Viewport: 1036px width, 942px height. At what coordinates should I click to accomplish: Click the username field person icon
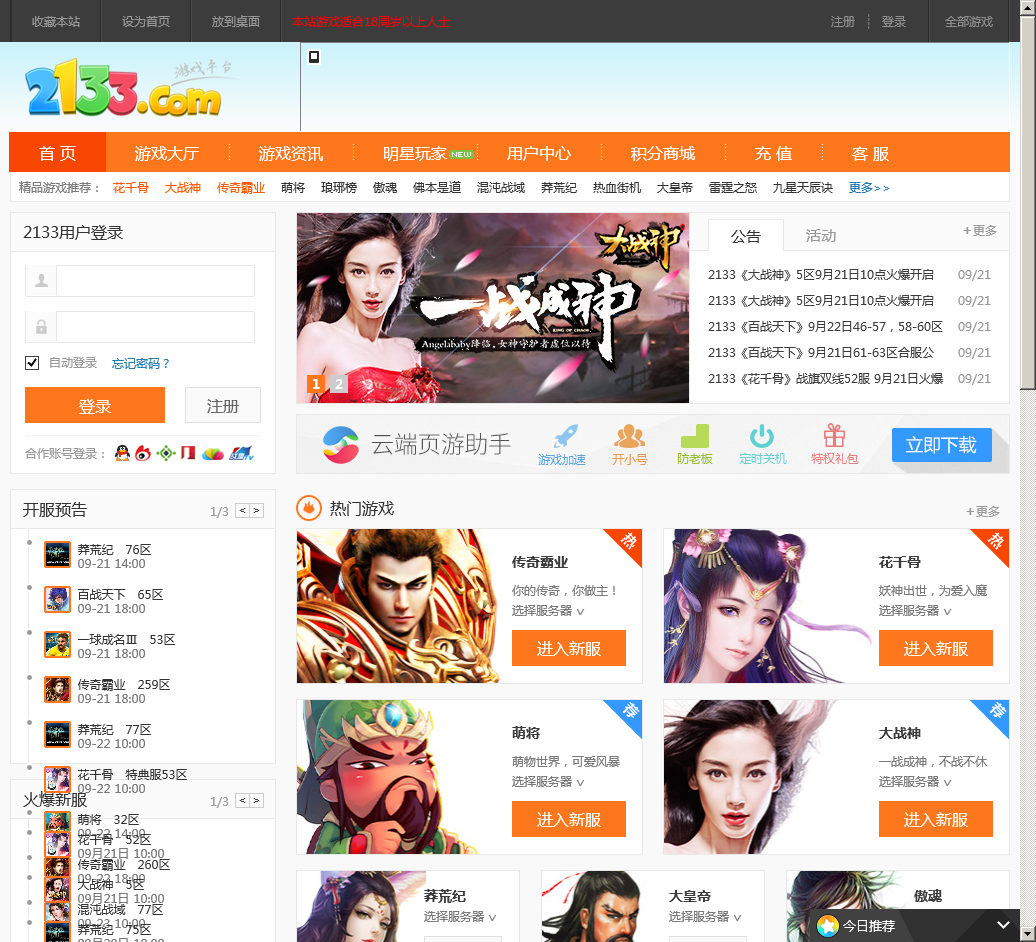click(x=41, y=281)
